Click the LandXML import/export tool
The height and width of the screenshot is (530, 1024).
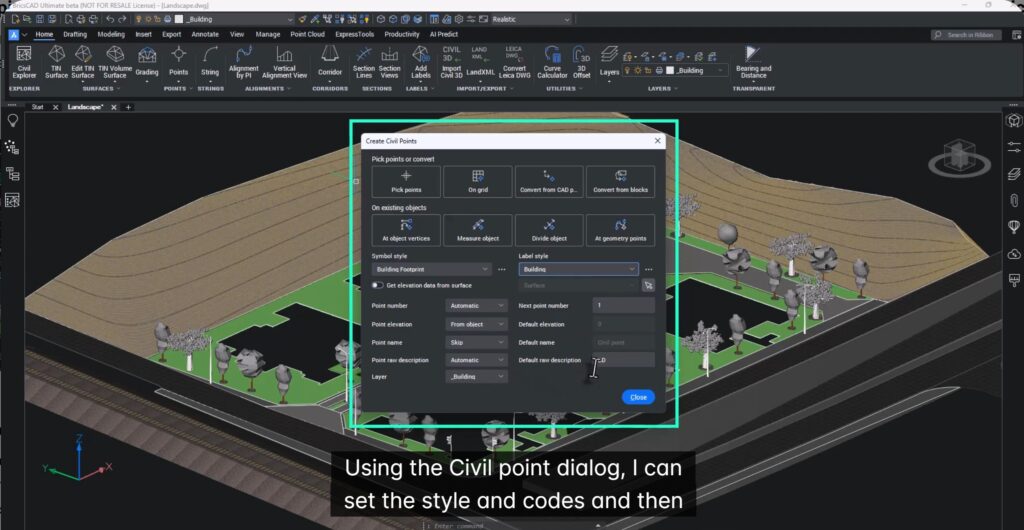(x=479, y=63)
